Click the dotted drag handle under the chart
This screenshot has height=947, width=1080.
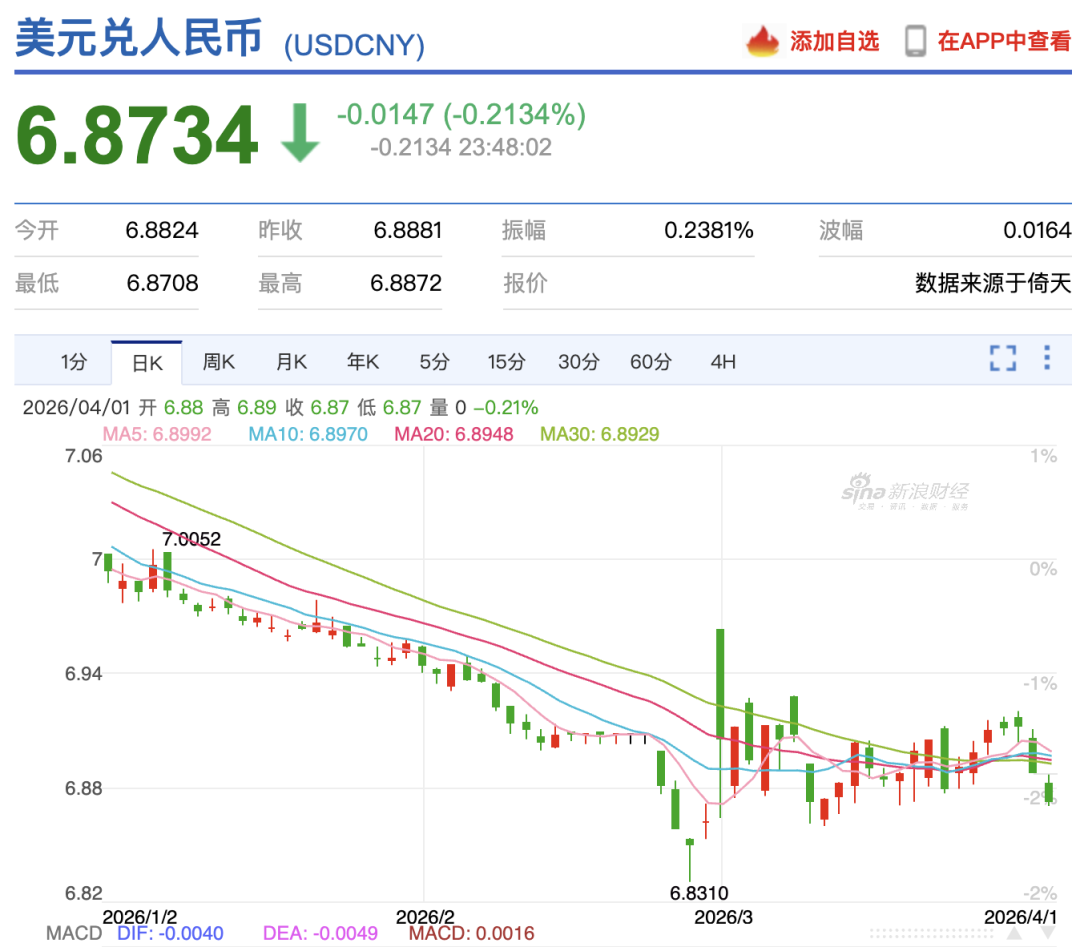pyautogui.click(x=931, y=933)
